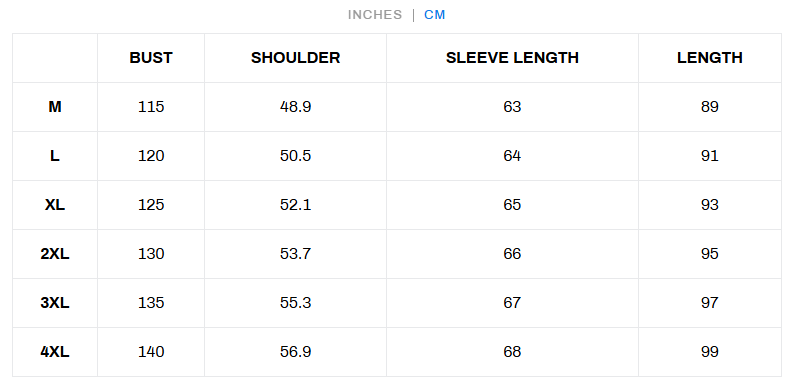795x390 pixels.
Task: Select the L size row label
Action: point(55,156)
